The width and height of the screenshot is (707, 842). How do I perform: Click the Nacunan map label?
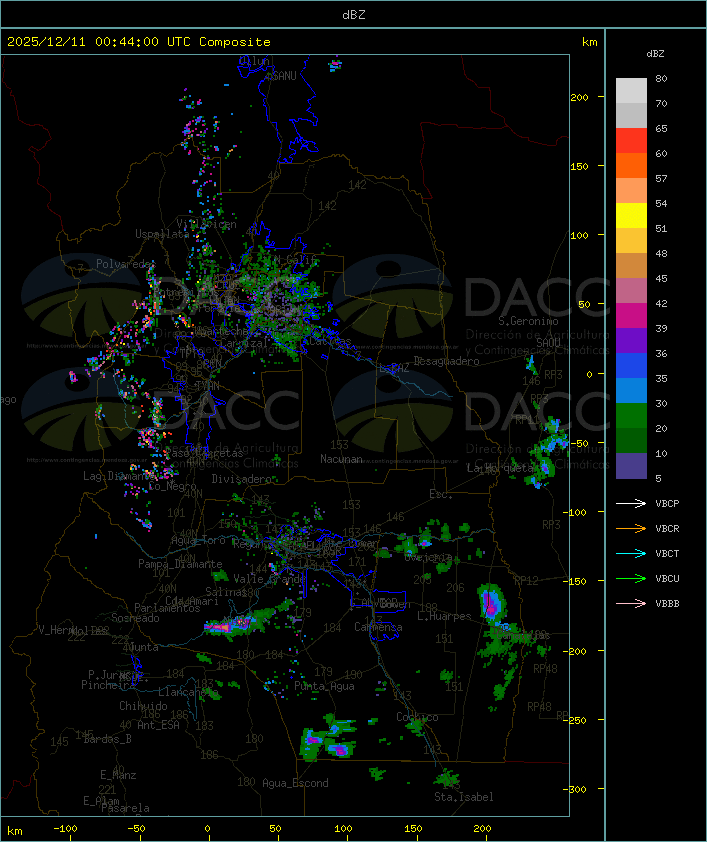[341, 459]
